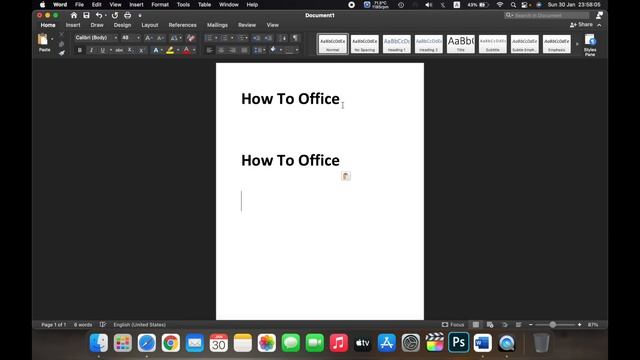Image resolution: width=640 pixels, height=360 pixels.
Task: Open the Mailings ribbon tab
Action: (x=217, y=25)
